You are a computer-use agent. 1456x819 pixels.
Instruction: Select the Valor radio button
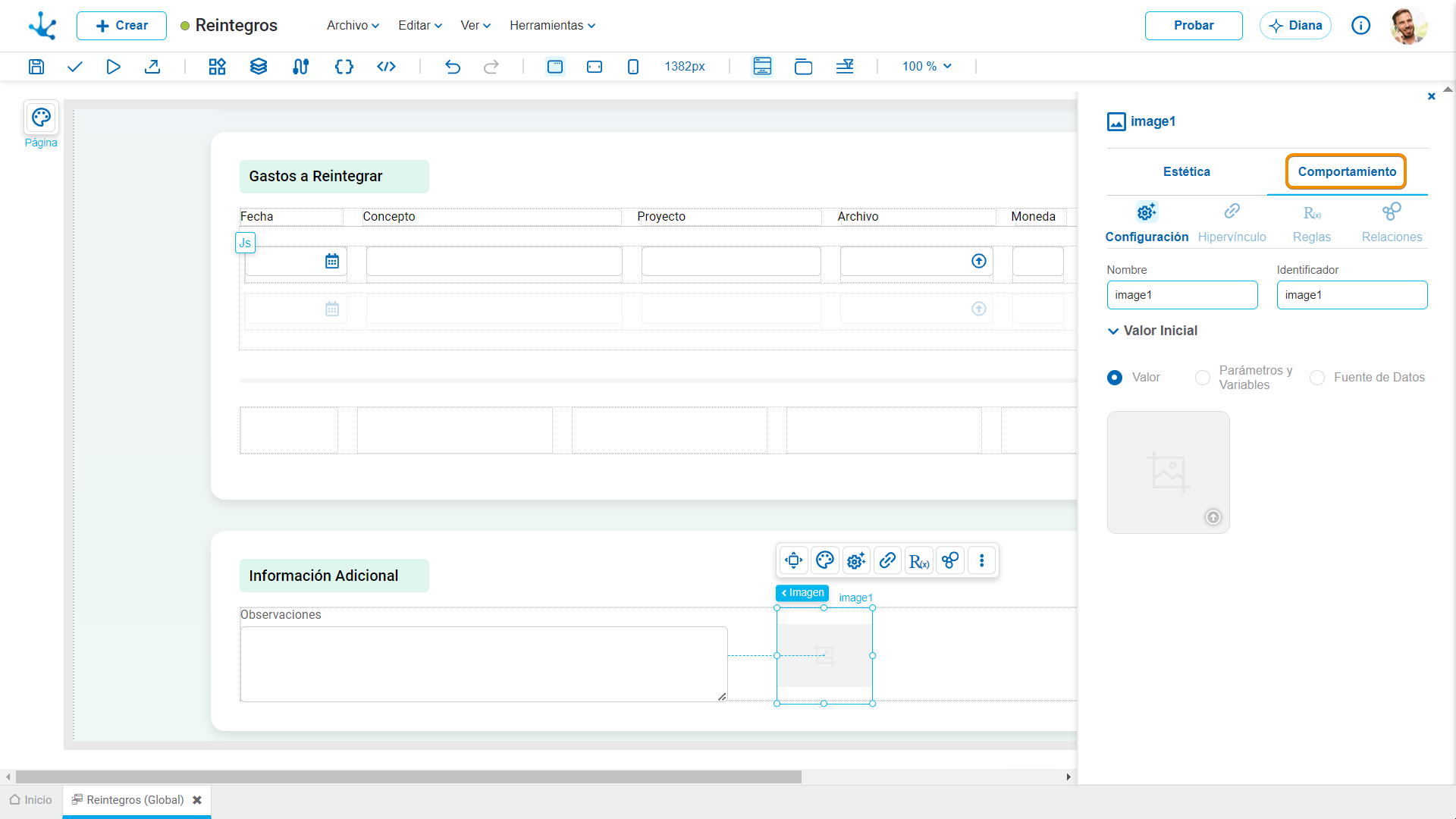[1115, 378]
